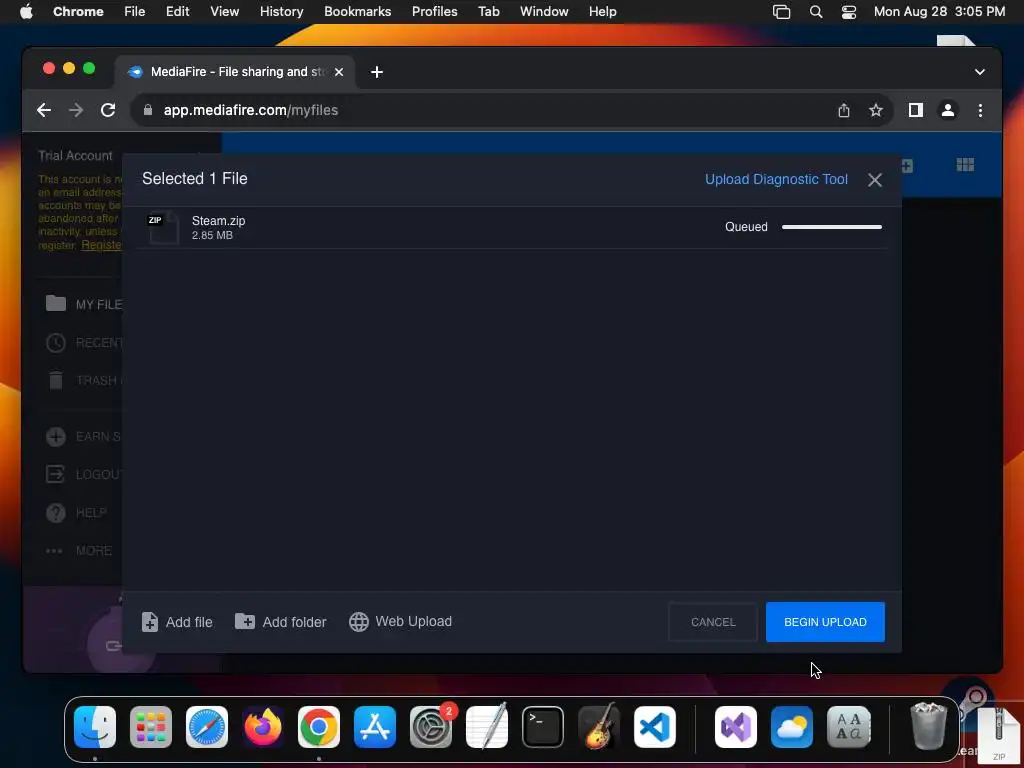Open Spotlight search in menu bar
The image size is (1024, 768).
point(816,11)
